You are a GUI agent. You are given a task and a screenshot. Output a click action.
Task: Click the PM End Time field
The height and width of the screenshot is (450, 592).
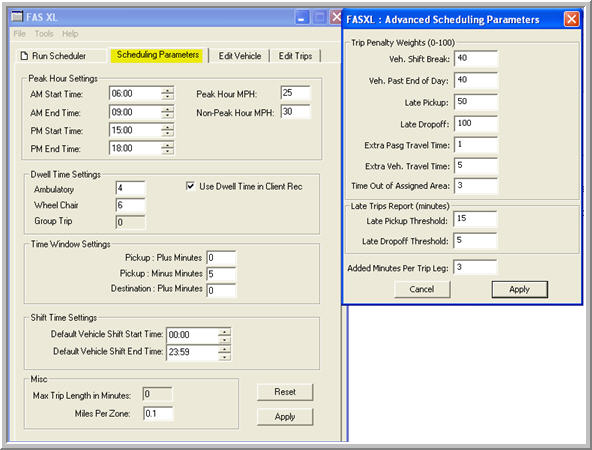tap(135, 148)
